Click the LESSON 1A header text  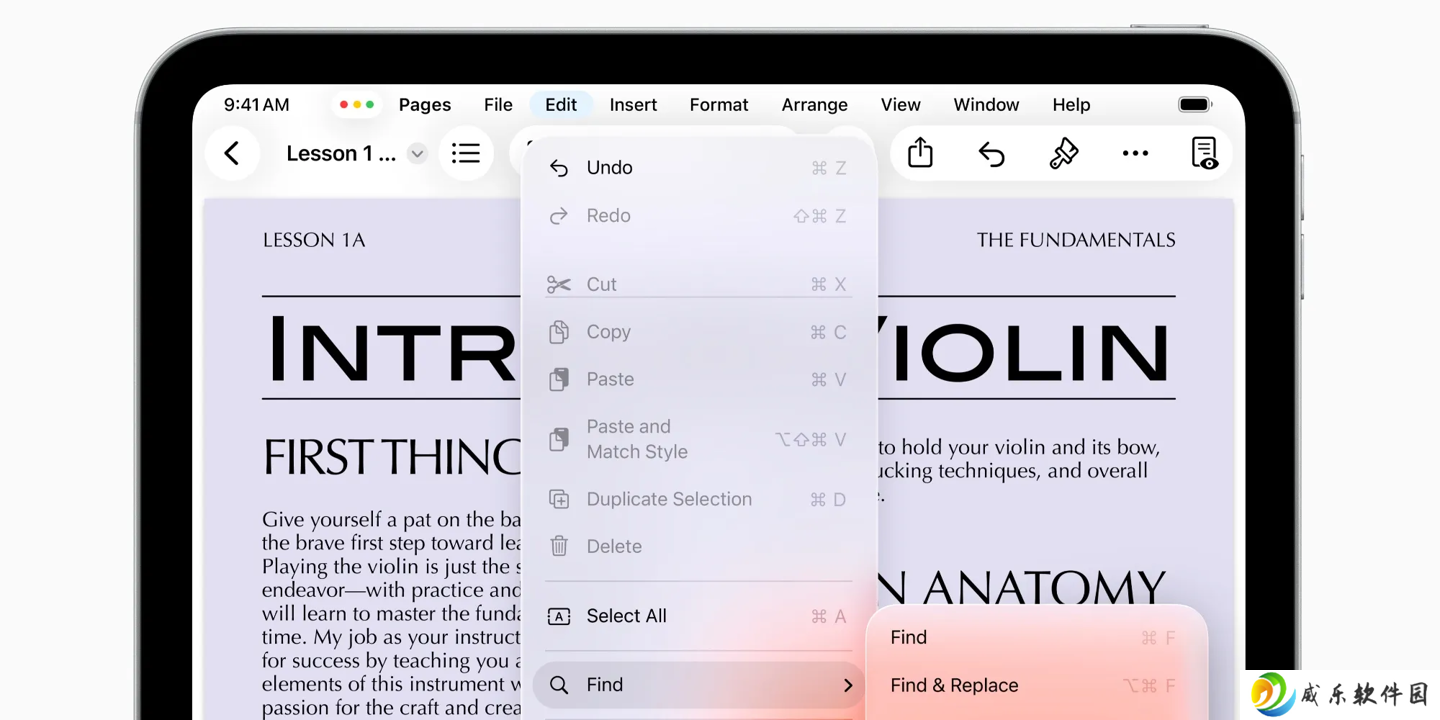click(314, 240)
